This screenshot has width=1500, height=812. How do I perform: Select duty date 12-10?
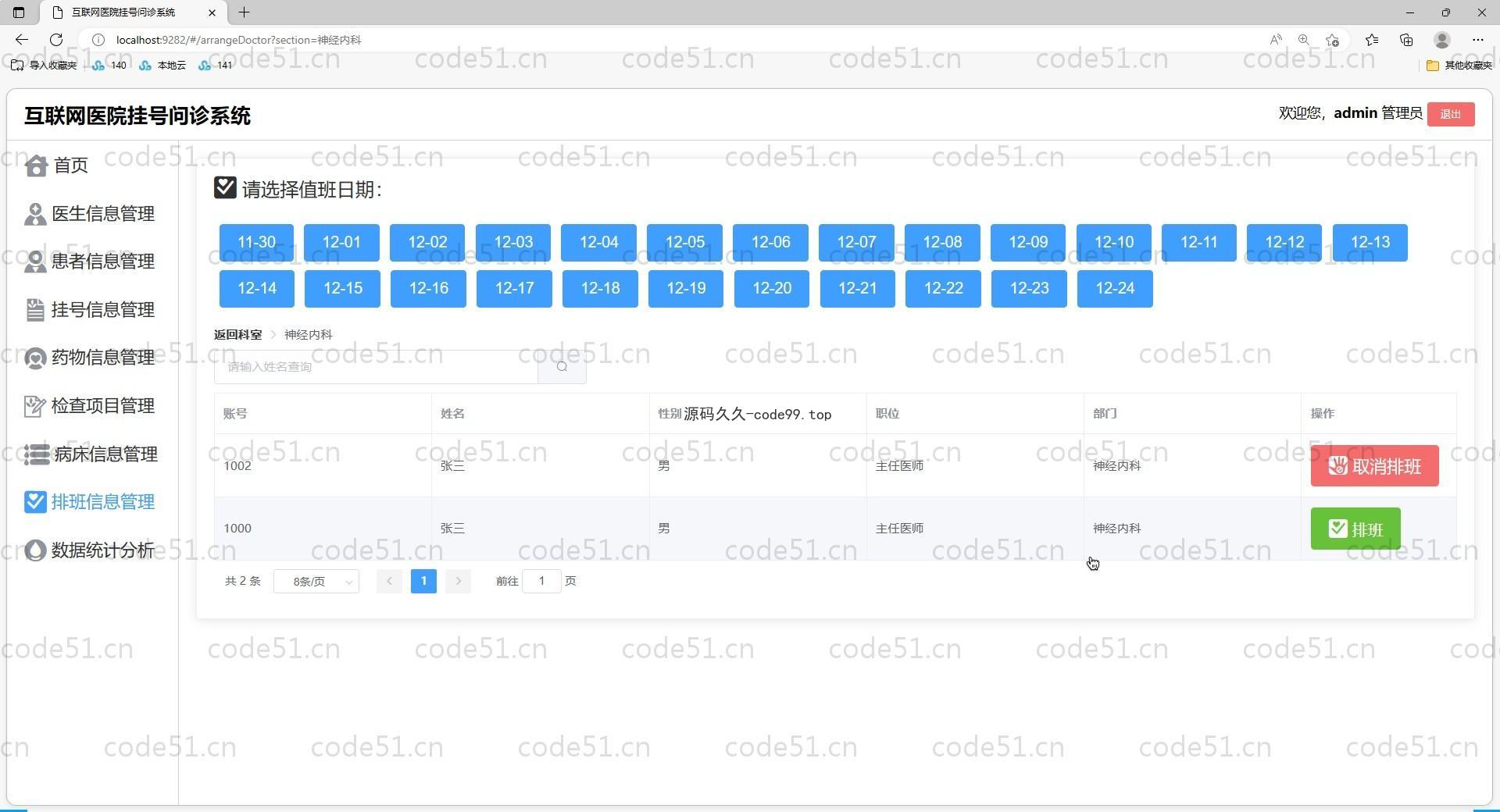1114,243
